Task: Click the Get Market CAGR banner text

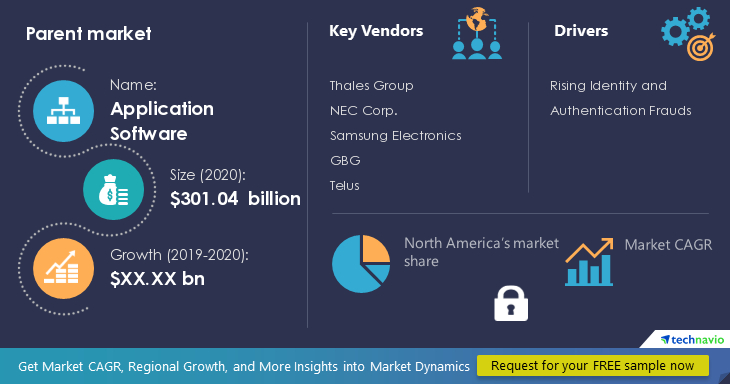Action: pyautogui.click(x=244, y=366)
